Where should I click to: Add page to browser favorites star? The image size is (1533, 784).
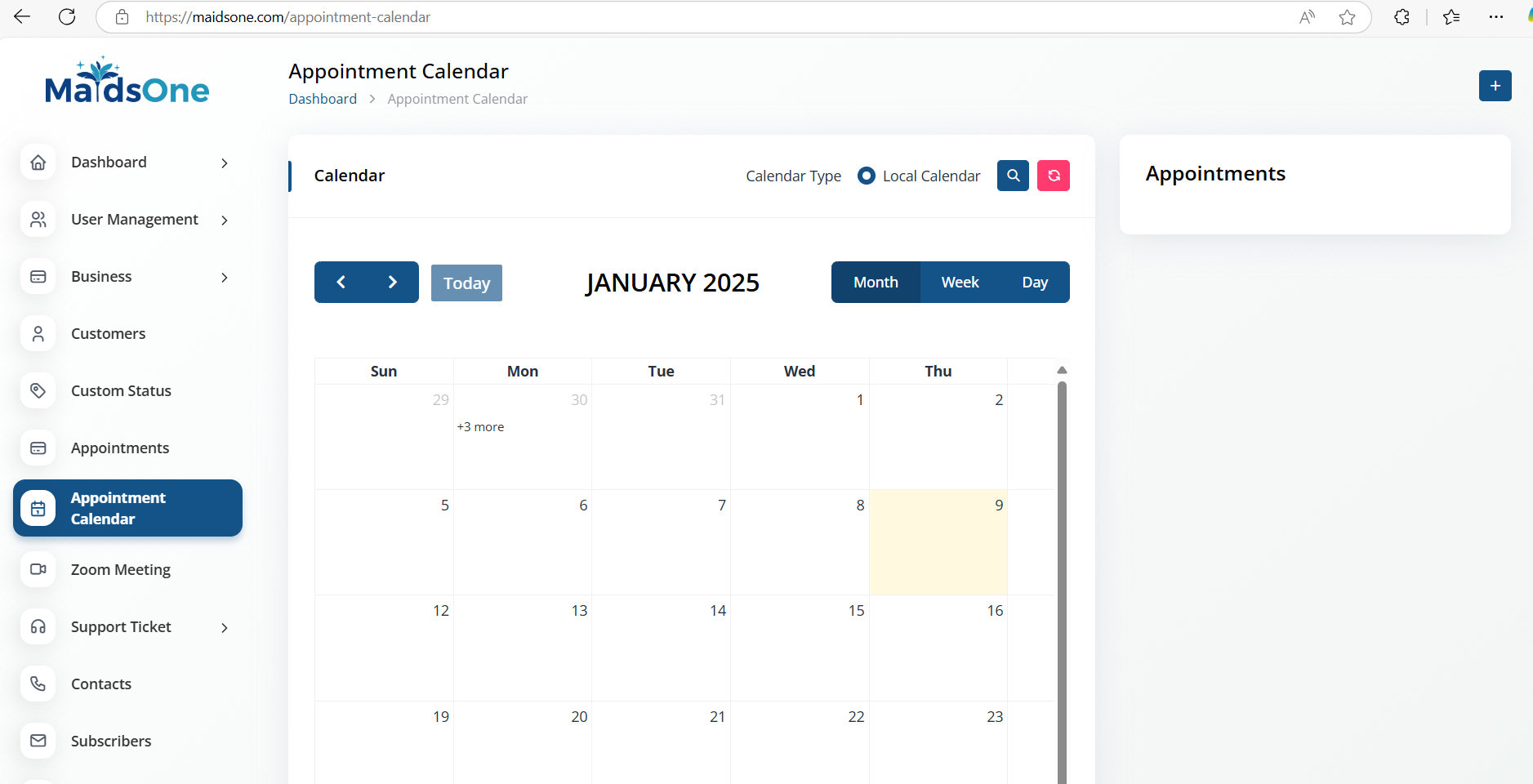(x=1347, y=17)
